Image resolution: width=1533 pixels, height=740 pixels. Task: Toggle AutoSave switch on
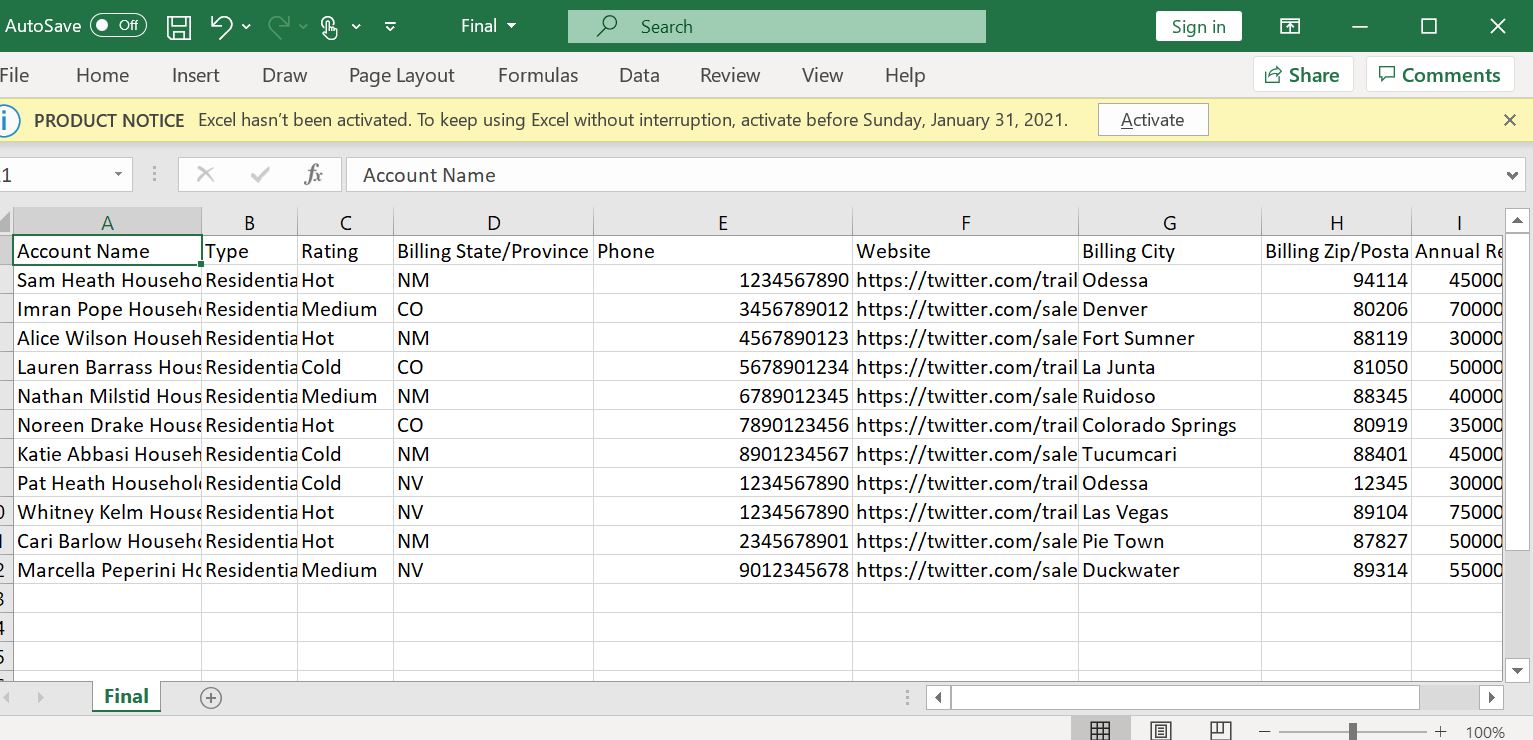coord(118,26)
